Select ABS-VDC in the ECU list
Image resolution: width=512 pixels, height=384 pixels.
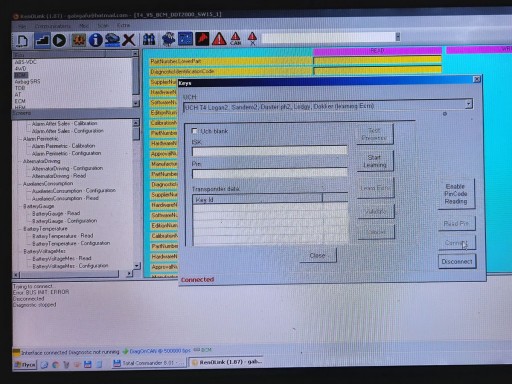(x=25, y=62)
